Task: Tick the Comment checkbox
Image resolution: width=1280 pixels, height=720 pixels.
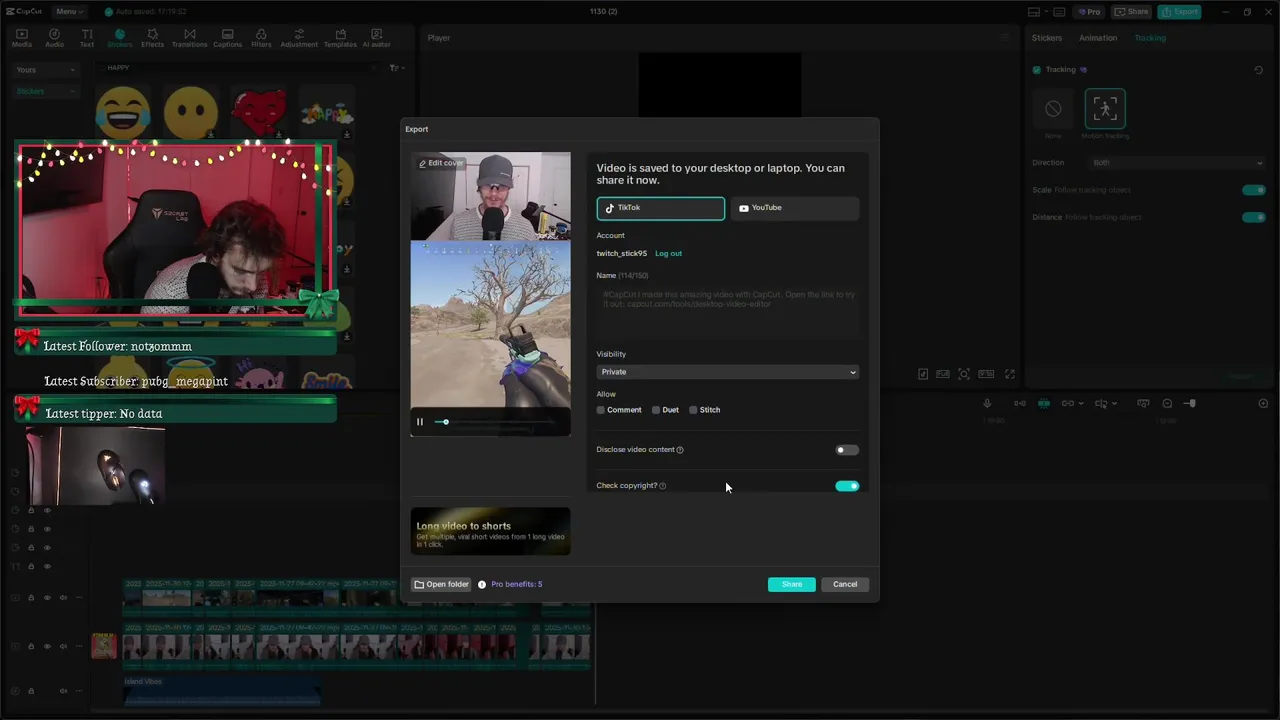Action: (601, 410)
